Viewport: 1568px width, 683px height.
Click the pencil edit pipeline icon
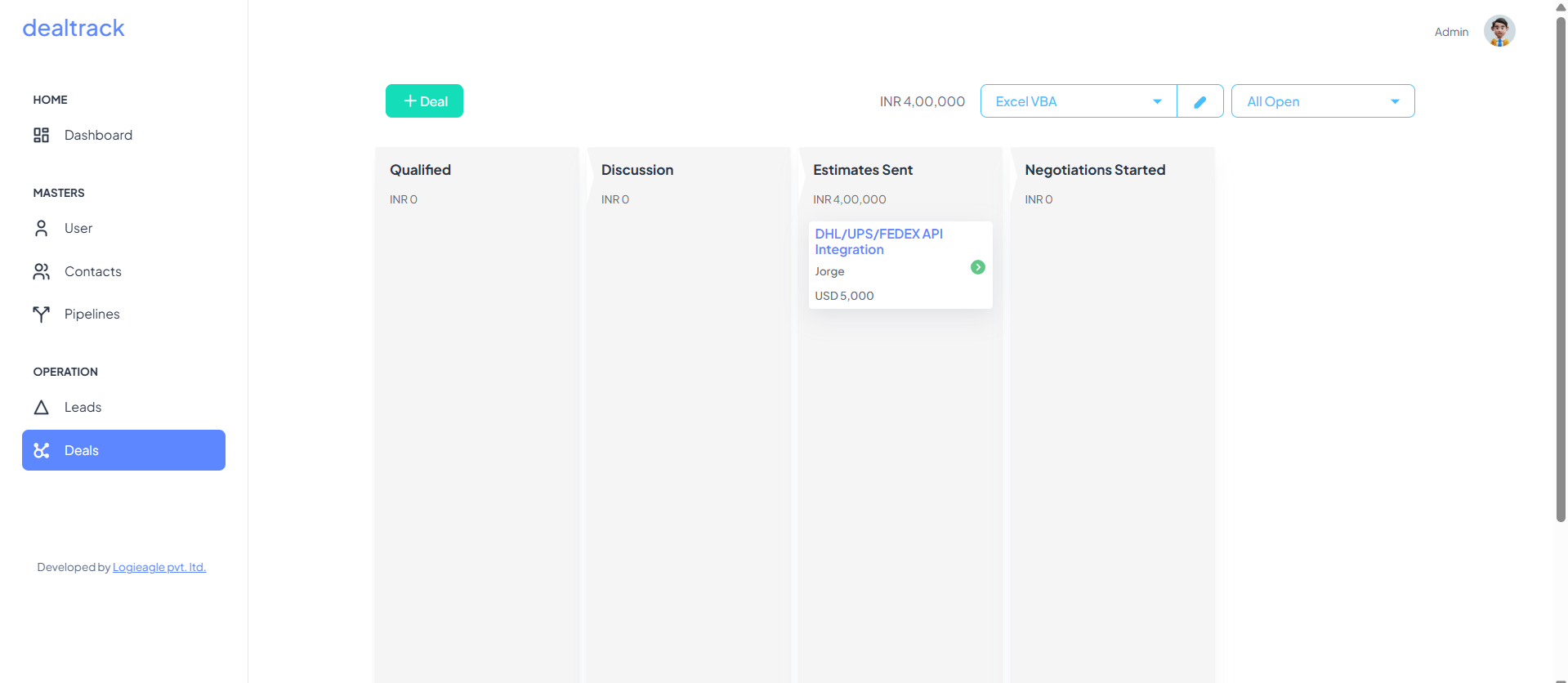(1200, 101)
